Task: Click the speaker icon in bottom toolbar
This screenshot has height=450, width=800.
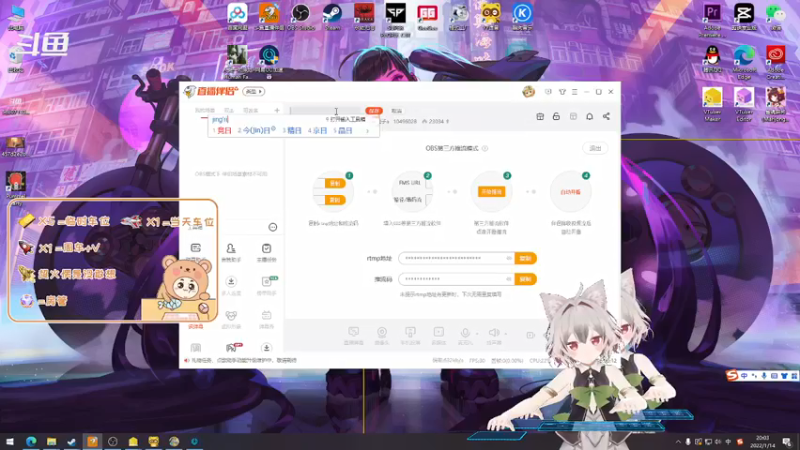Action: (x=493, y=335)
